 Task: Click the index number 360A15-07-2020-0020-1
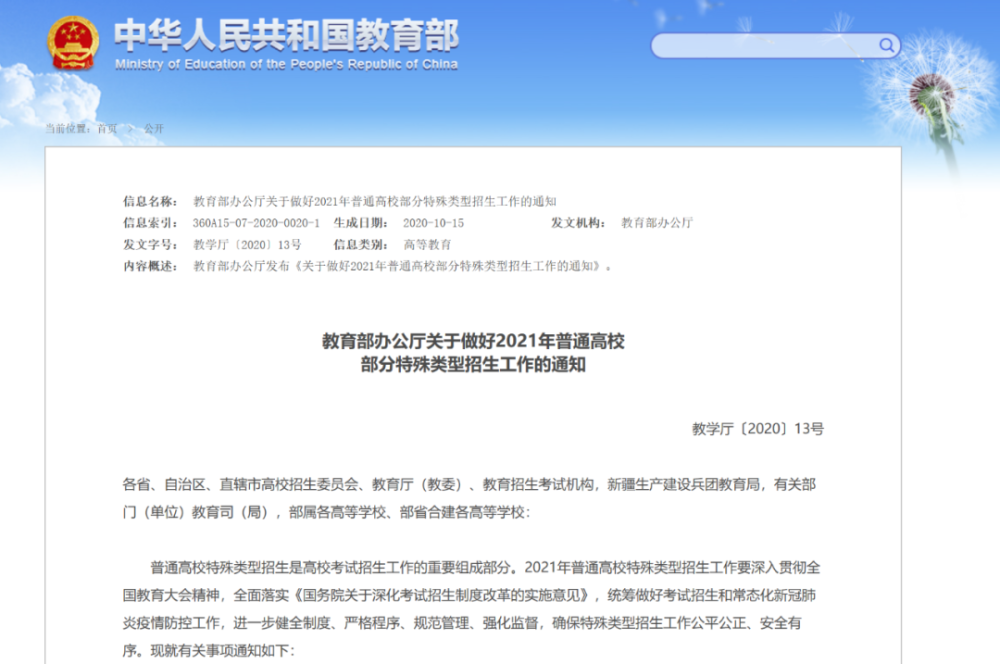click(256, 223)
